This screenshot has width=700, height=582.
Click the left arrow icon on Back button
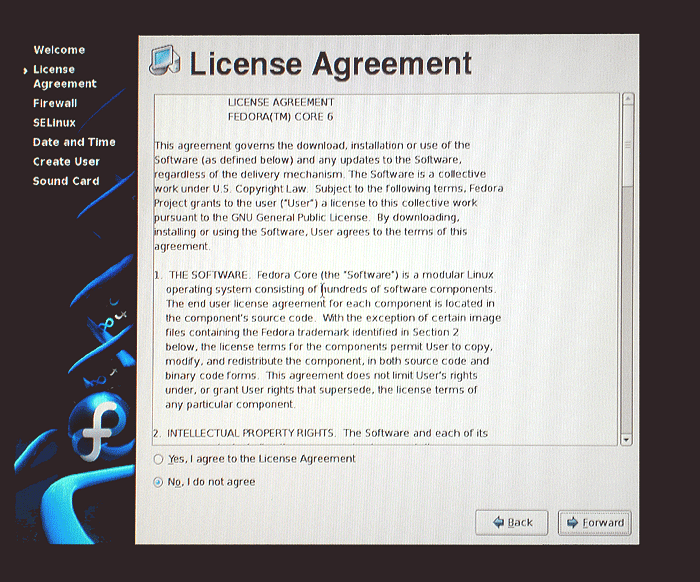click(498, 522)
